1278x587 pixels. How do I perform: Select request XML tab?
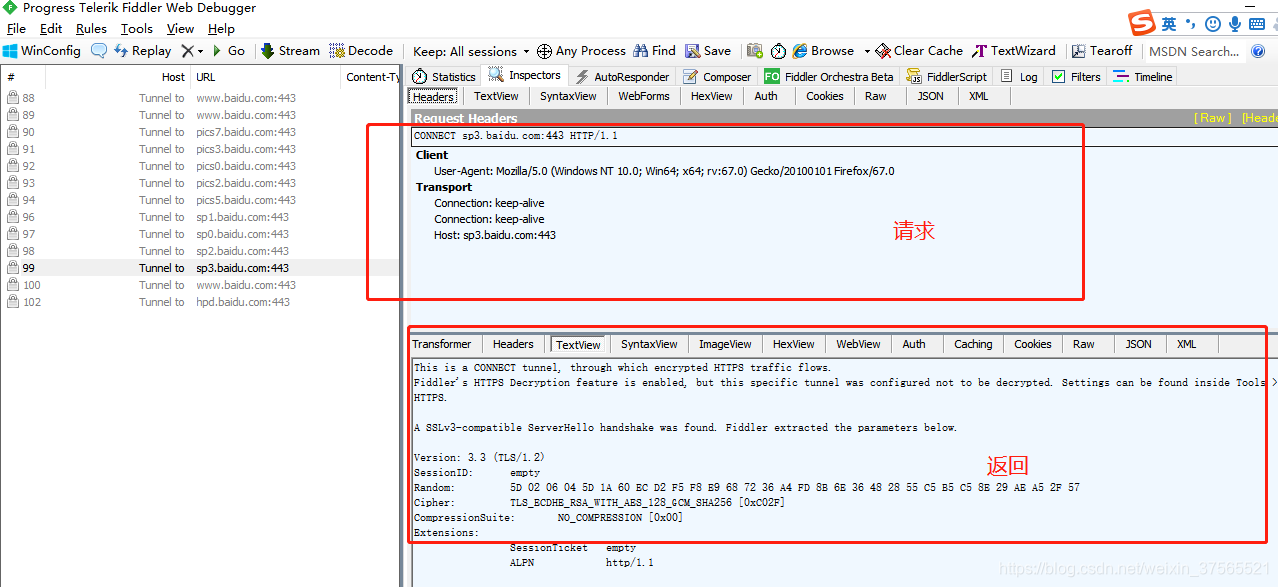click(979, 96)
